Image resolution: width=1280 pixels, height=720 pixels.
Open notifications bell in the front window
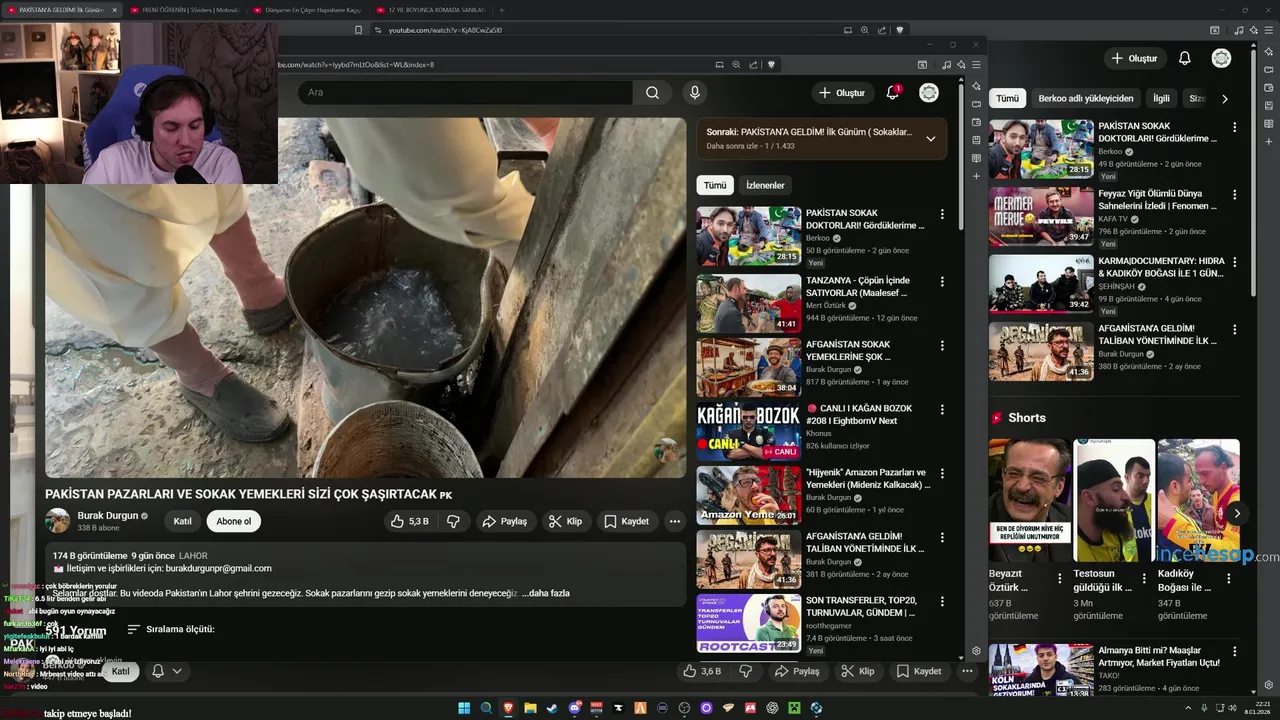[x=893, y=93]
